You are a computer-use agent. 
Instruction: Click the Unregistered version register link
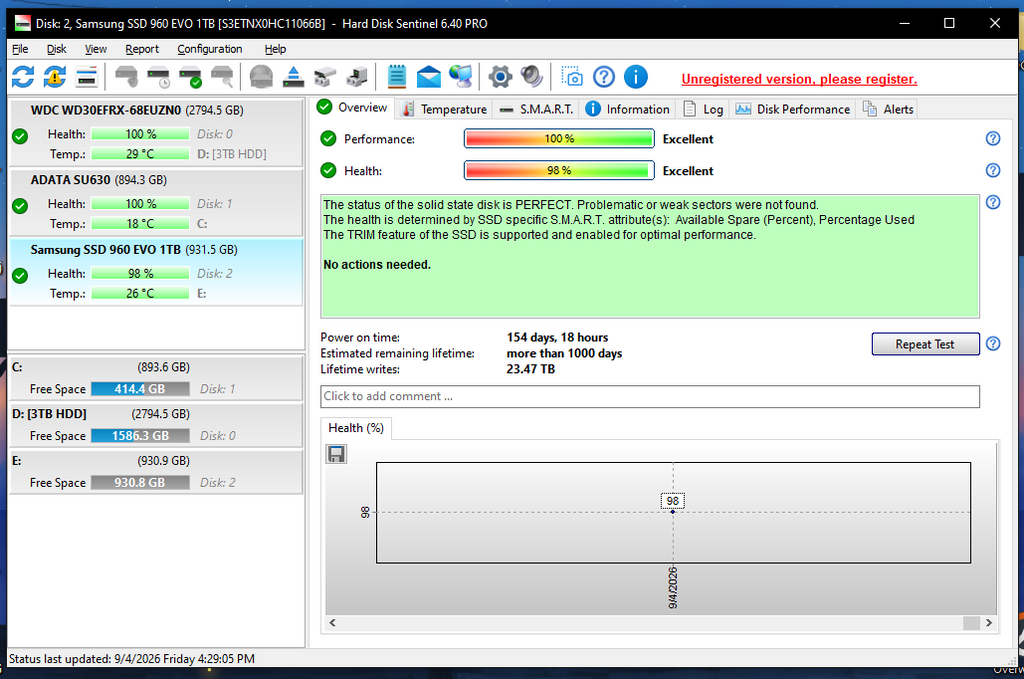point(799,79)
